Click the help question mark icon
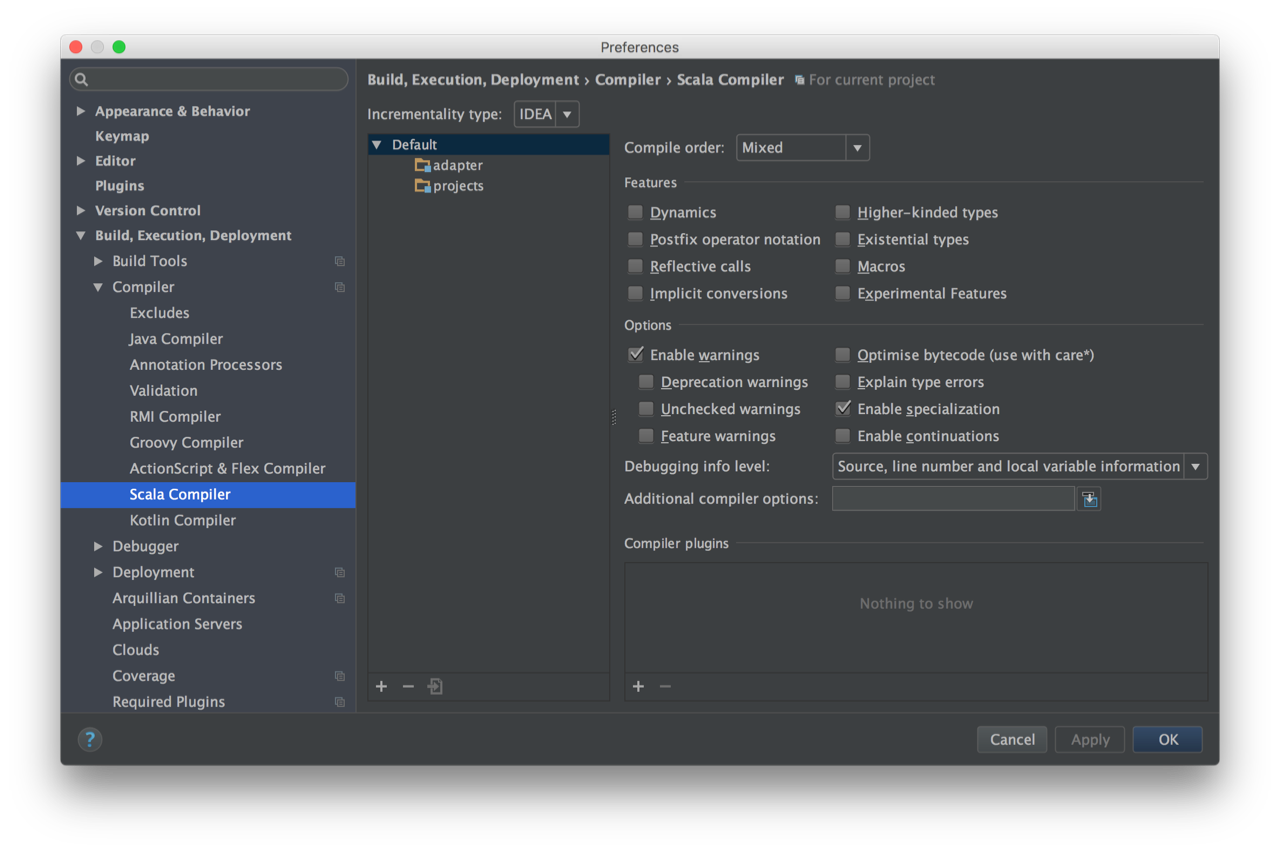The width and height of the screenshot is (1280, 852). click(x=90, y=740)
